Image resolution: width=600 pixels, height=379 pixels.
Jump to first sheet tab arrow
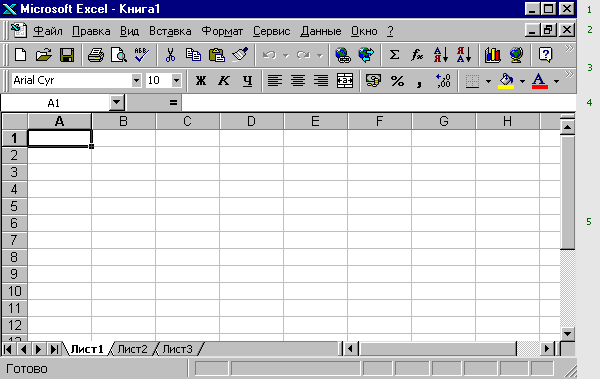8,349
